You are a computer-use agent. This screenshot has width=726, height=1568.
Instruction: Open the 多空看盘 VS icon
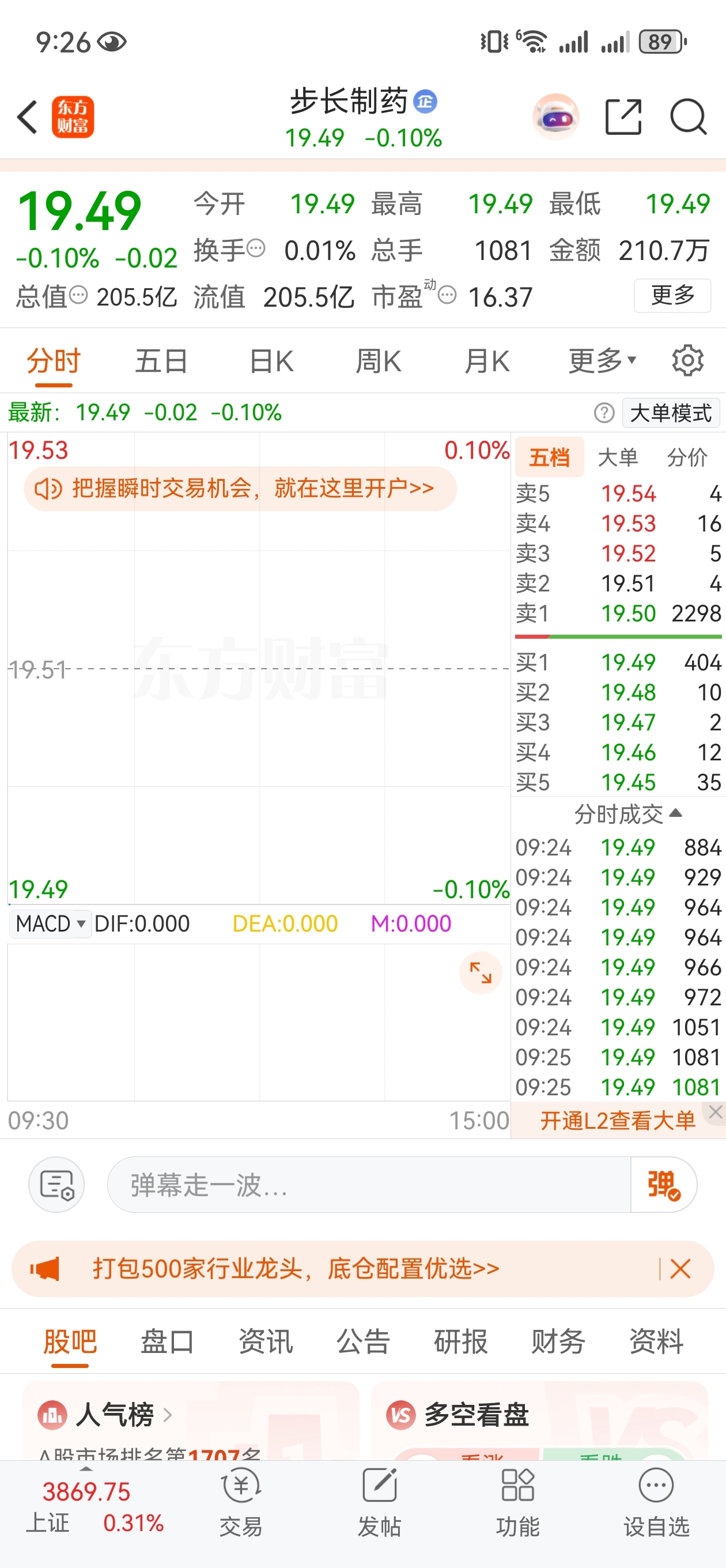(x=401, y=1415)
